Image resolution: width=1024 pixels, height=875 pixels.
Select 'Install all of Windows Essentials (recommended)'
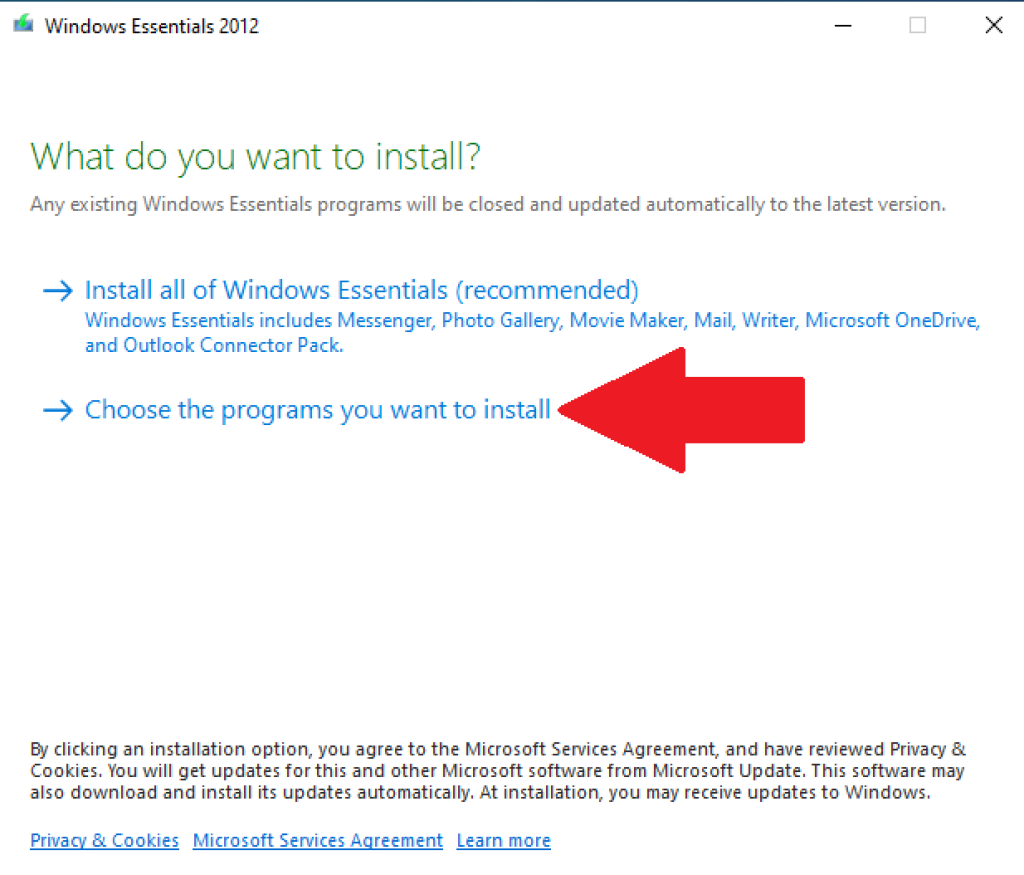coord(361,289)
